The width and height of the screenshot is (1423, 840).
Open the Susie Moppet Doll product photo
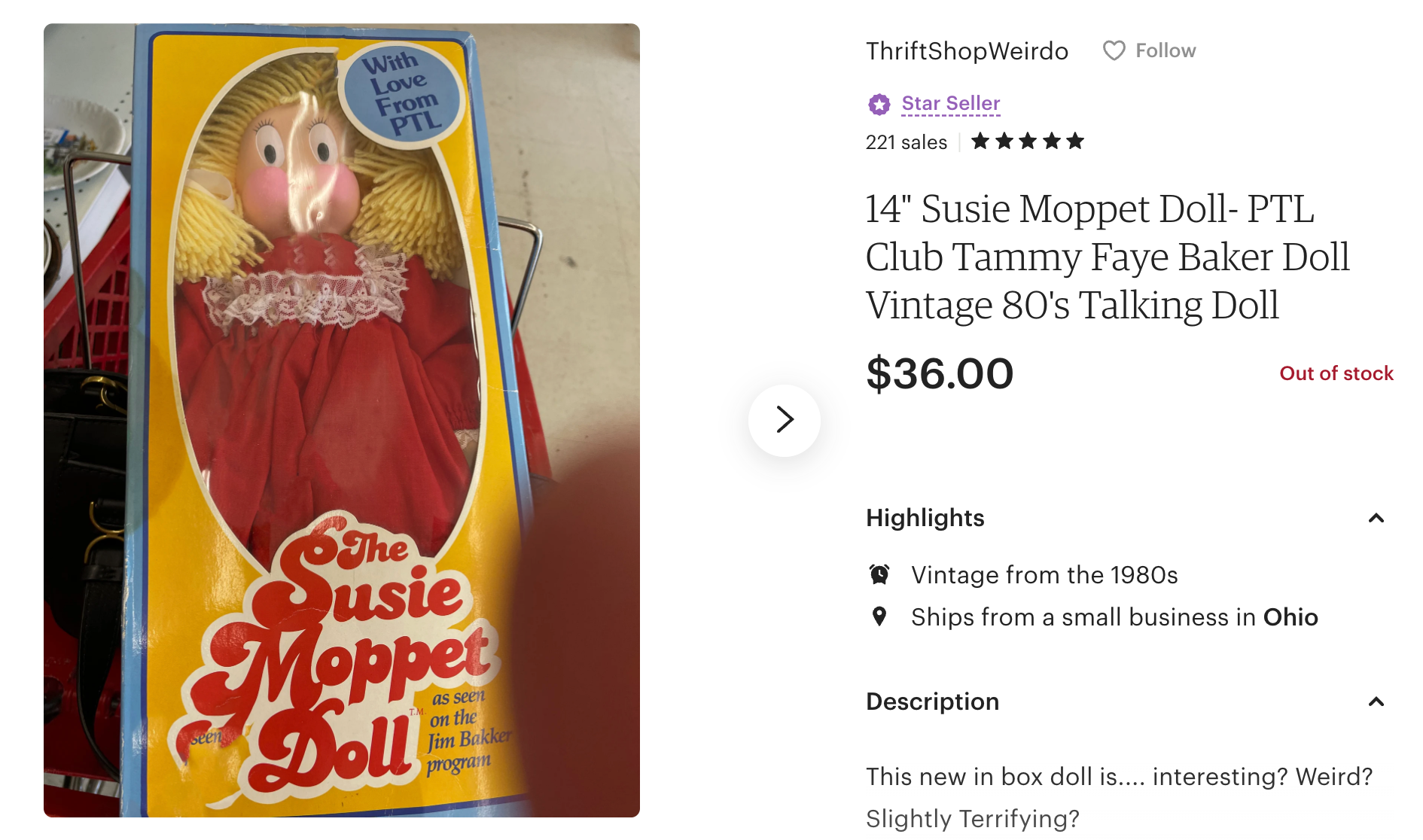coord(342,420)
